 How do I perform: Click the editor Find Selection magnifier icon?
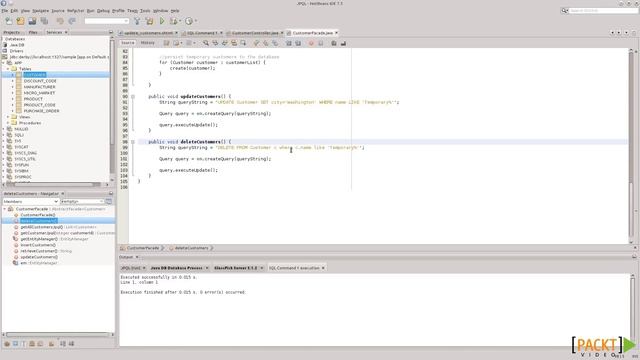(x=206, y=43)
